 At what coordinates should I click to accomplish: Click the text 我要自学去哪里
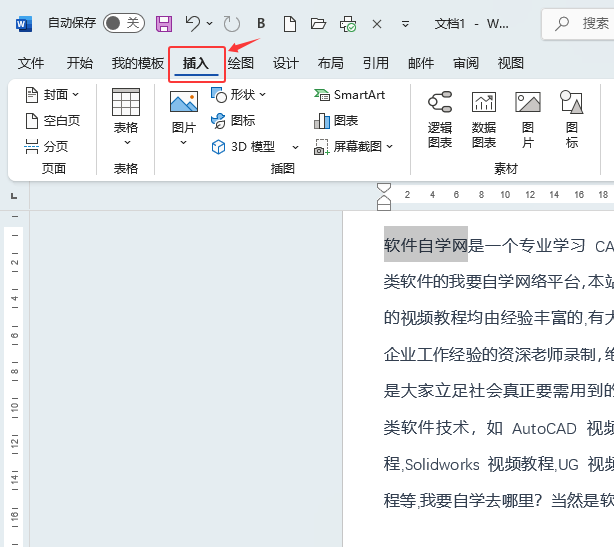[x=475, y=501]
